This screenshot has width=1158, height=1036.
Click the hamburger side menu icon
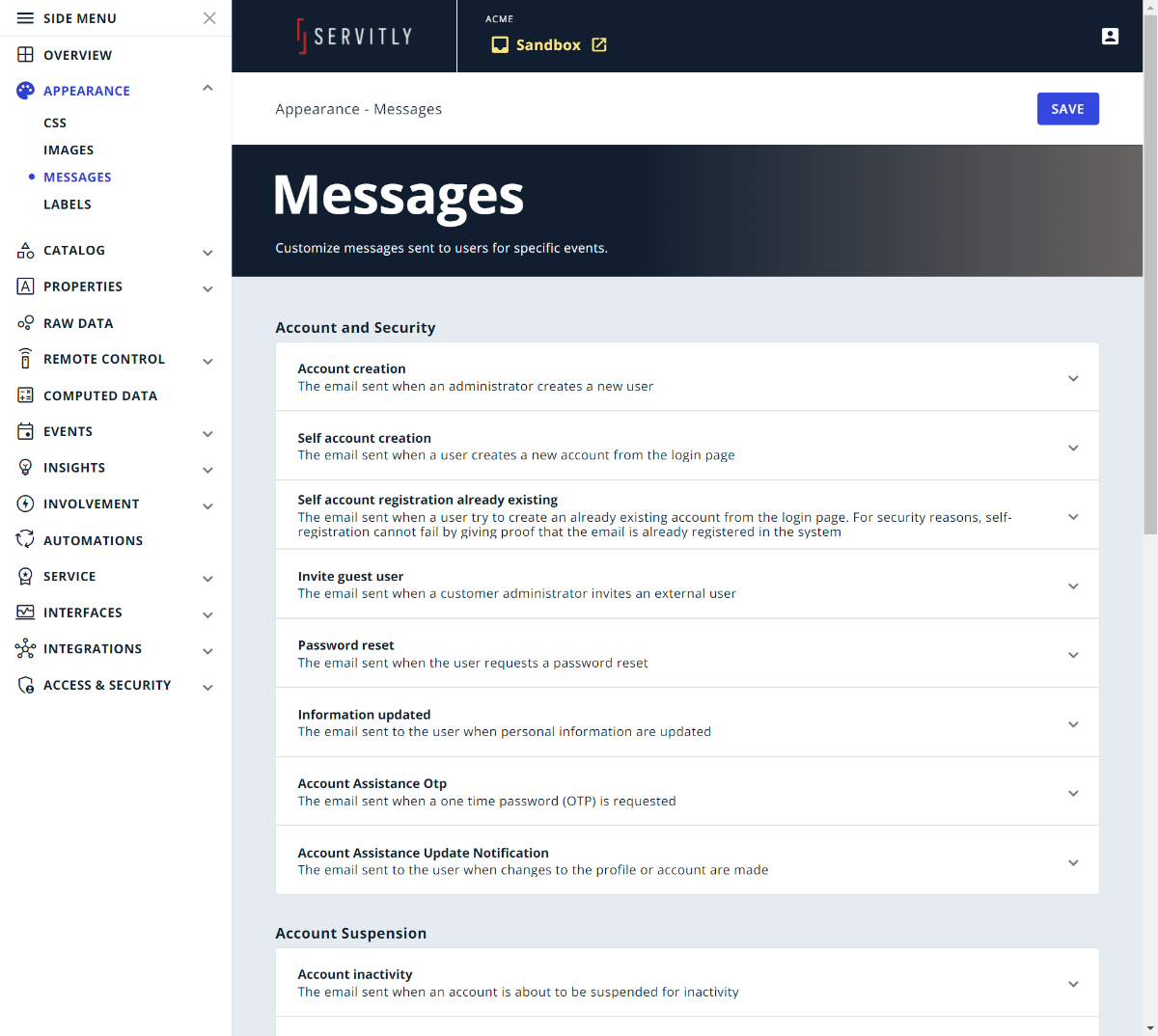(x=26, y=18)
